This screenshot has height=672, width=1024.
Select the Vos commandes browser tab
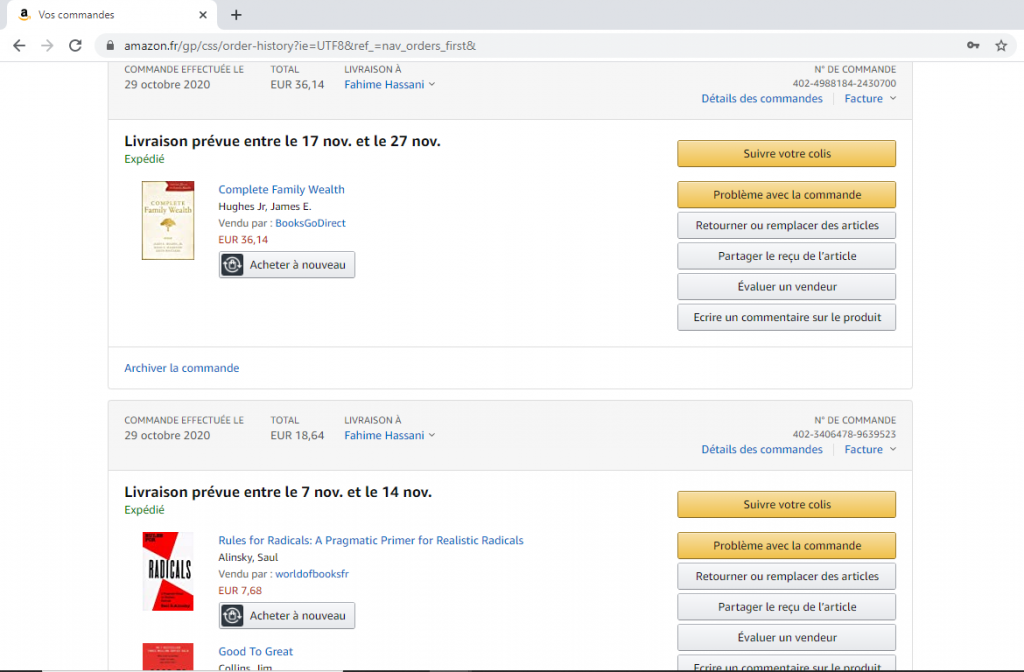(100, 15)
